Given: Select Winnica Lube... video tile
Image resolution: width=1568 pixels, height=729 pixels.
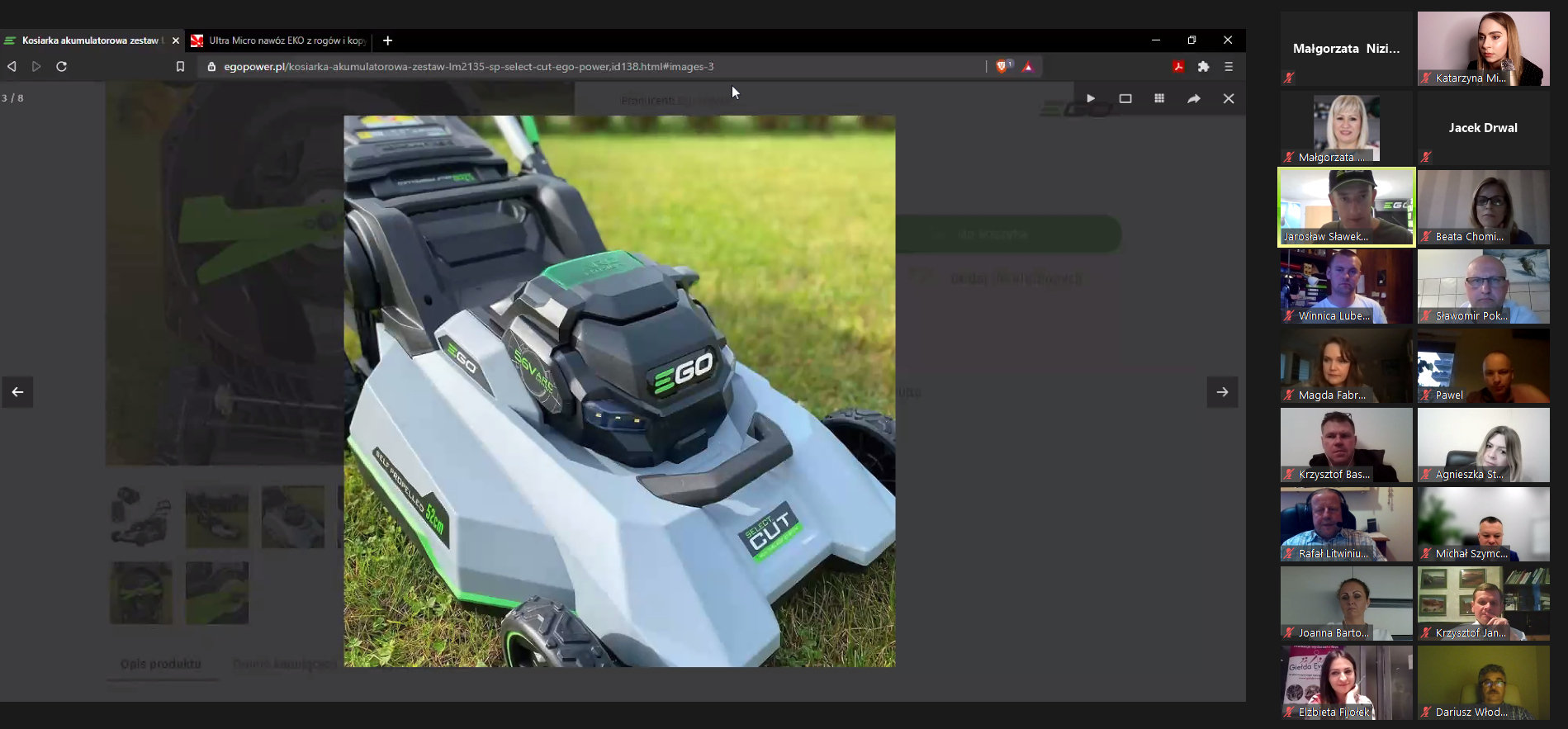Looking at the screenshot, I should coord(1346,286).
